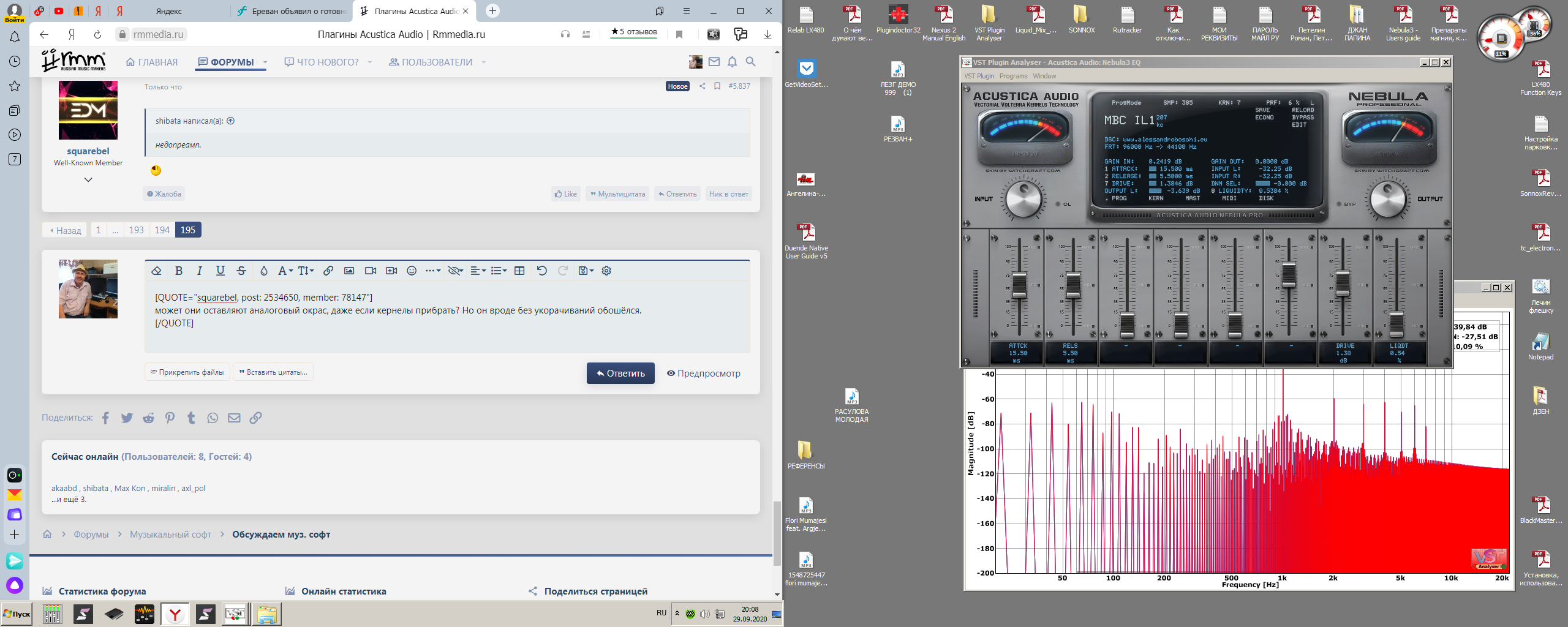This screenshot has height=627, width=1568.
Task: Click the insert image icon in editor
Action: point(349,271)
